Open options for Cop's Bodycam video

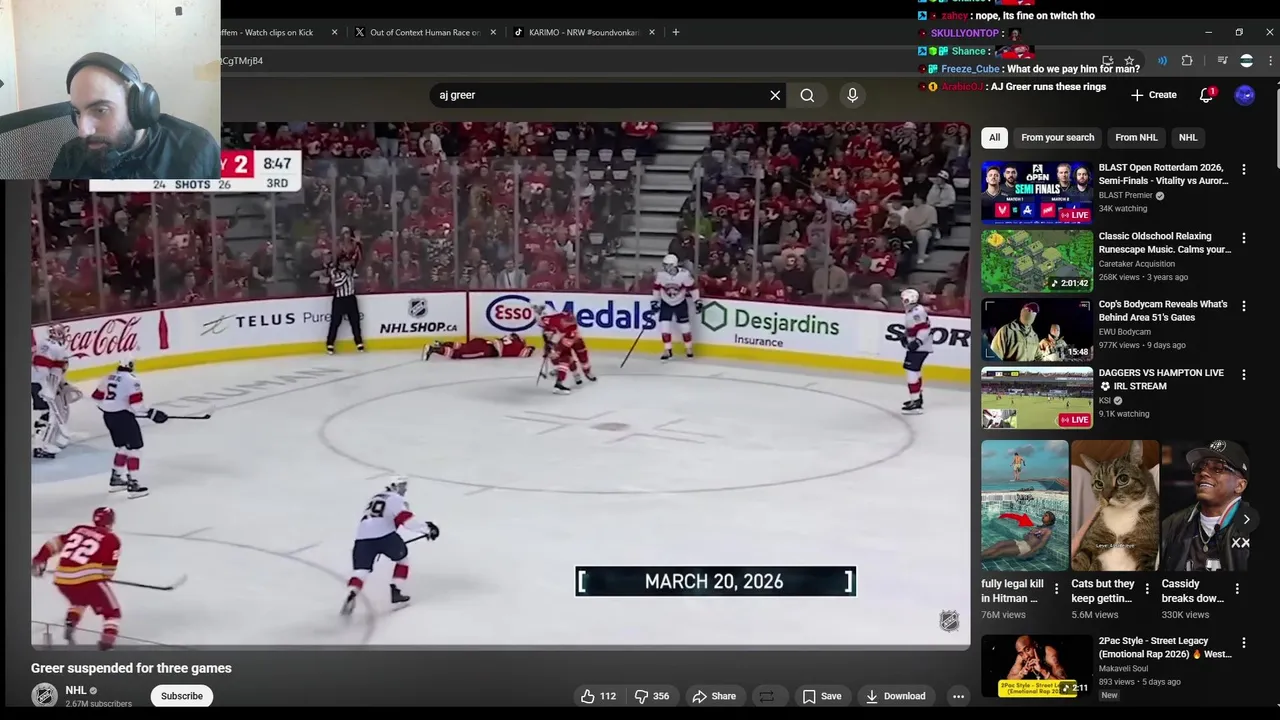(1244, 306)
